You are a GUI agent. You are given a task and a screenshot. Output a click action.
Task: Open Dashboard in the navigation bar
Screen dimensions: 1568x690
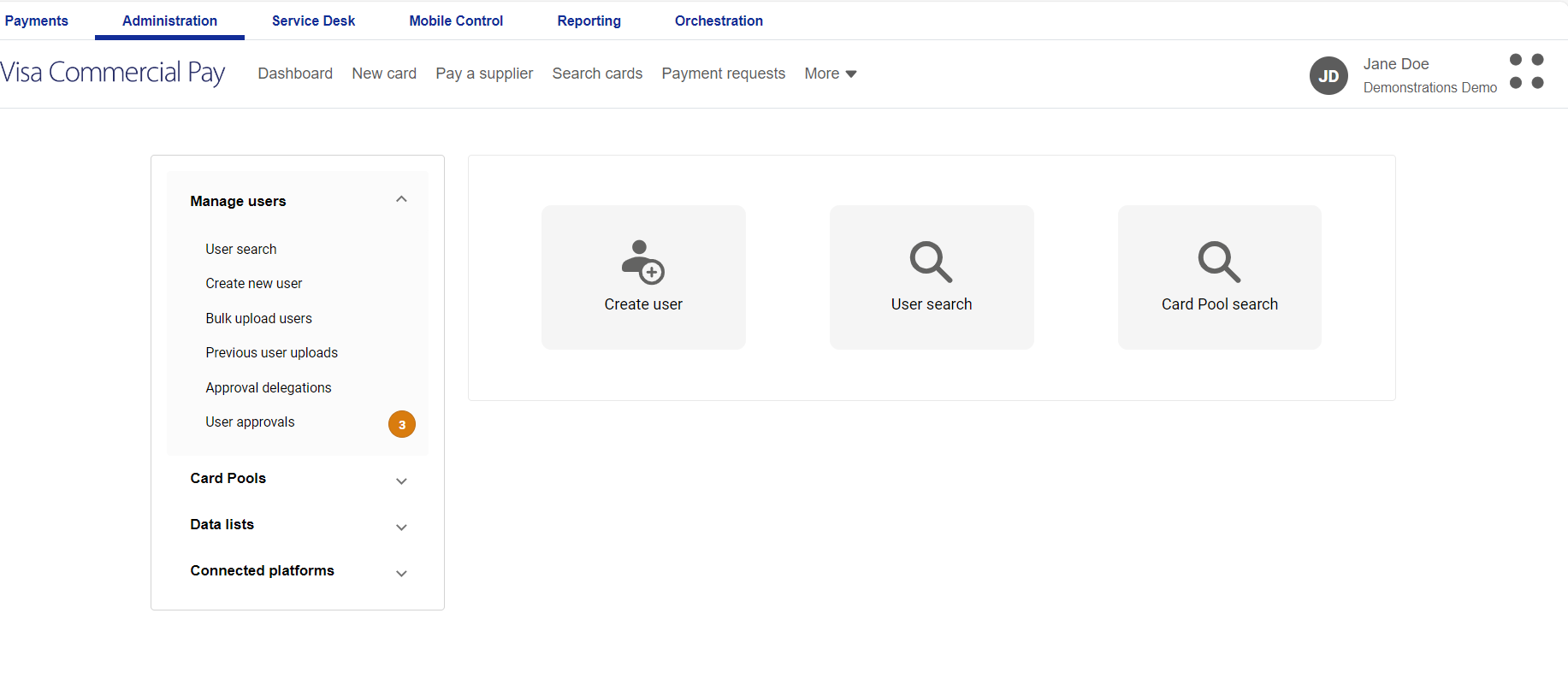pos(295,74)
